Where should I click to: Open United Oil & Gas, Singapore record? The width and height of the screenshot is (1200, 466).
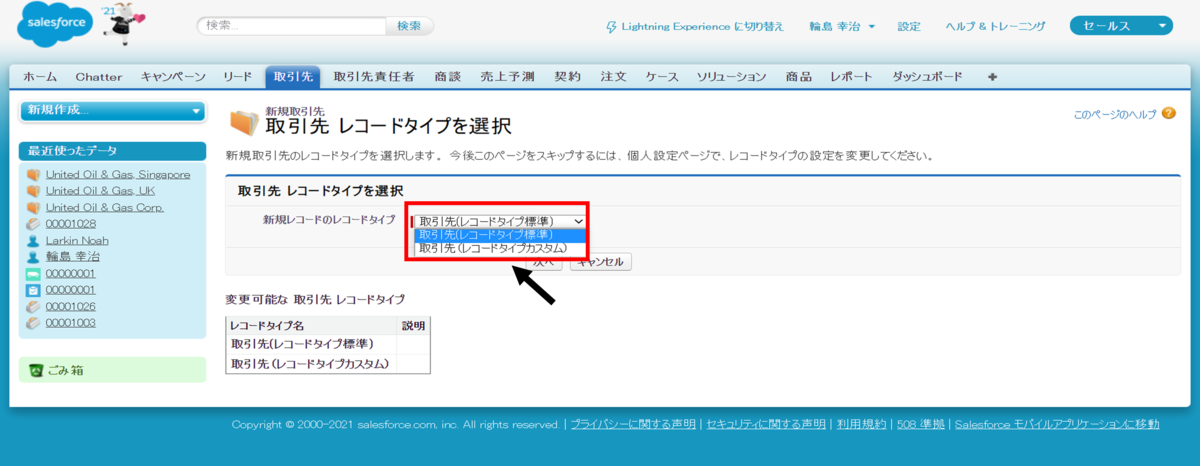pos(118,175)
